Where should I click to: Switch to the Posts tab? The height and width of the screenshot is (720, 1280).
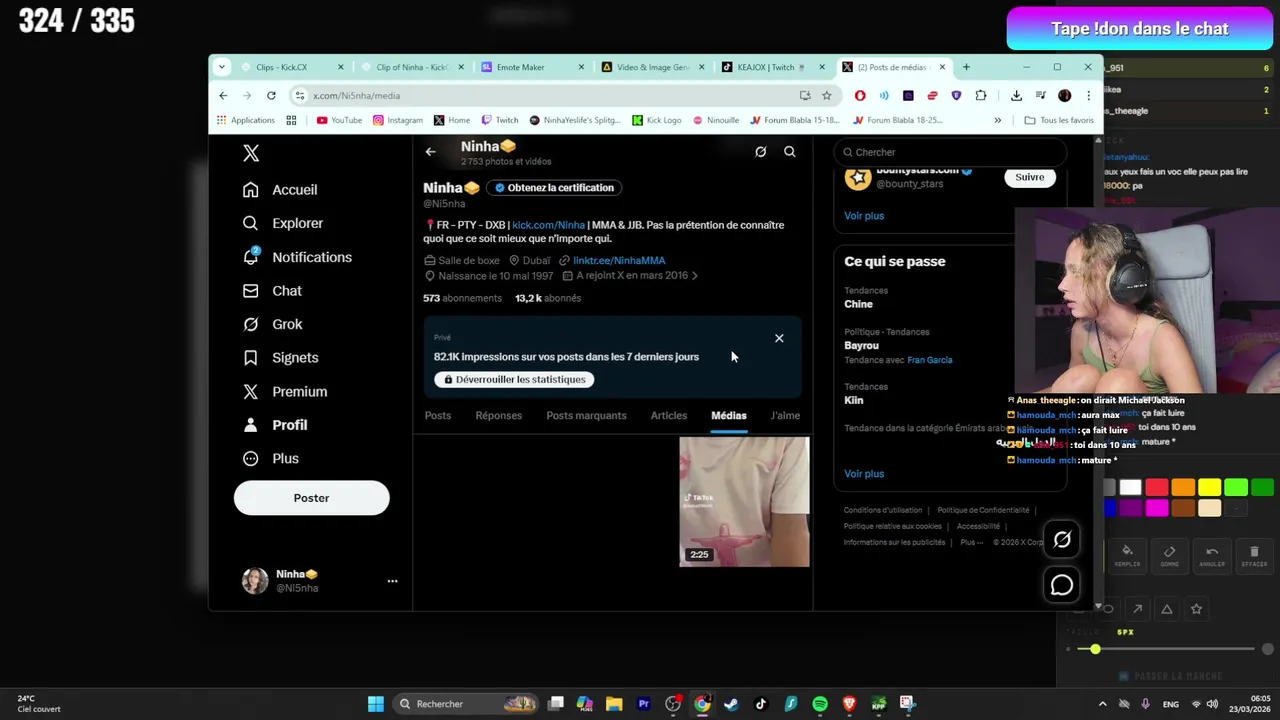click(x=437, y=416)
